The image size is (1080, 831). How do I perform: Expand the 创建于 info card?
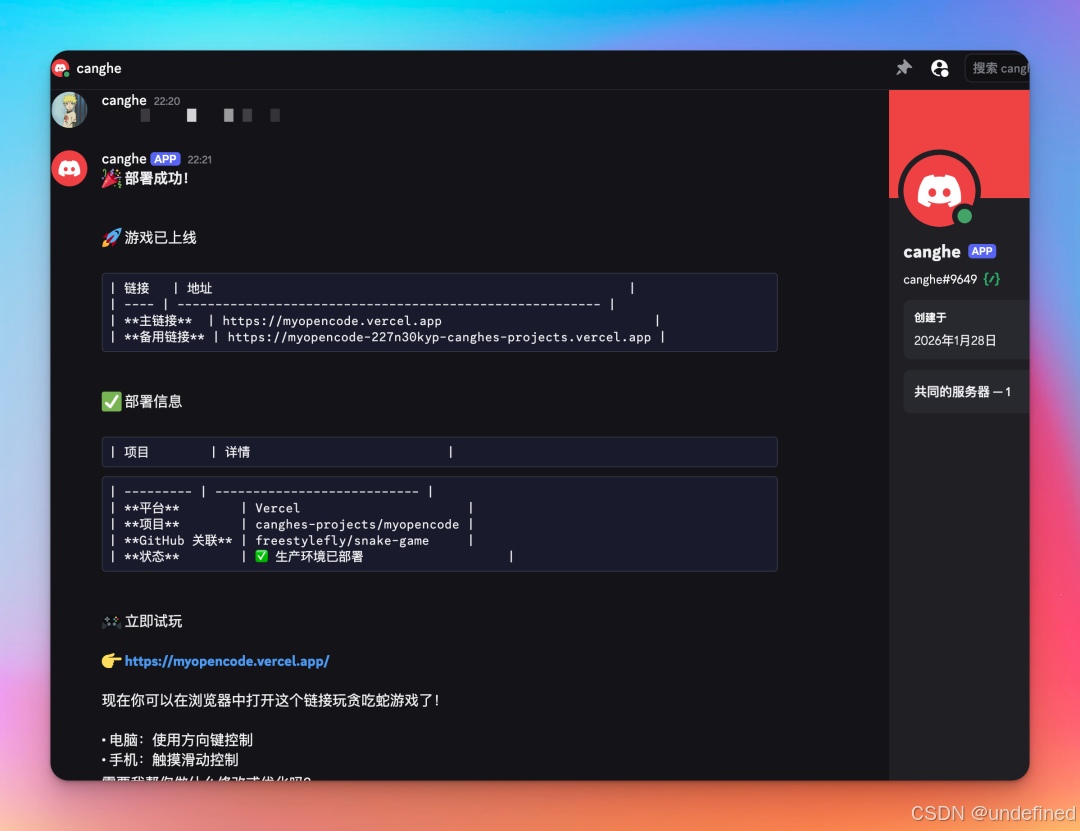(960, 329)
